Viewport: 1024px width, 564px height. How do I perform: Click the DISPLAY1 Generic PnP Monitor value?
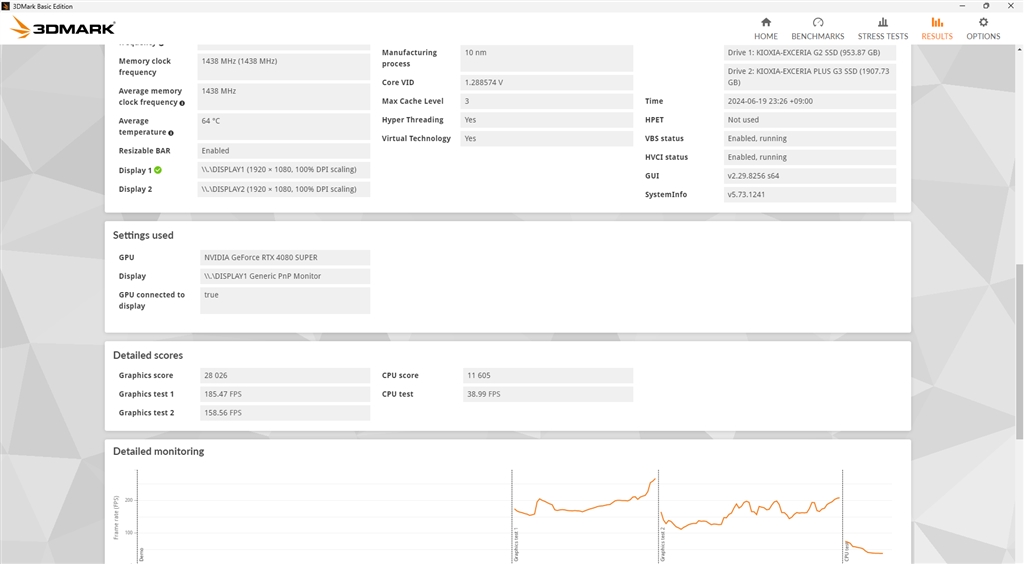pos(285,276)
